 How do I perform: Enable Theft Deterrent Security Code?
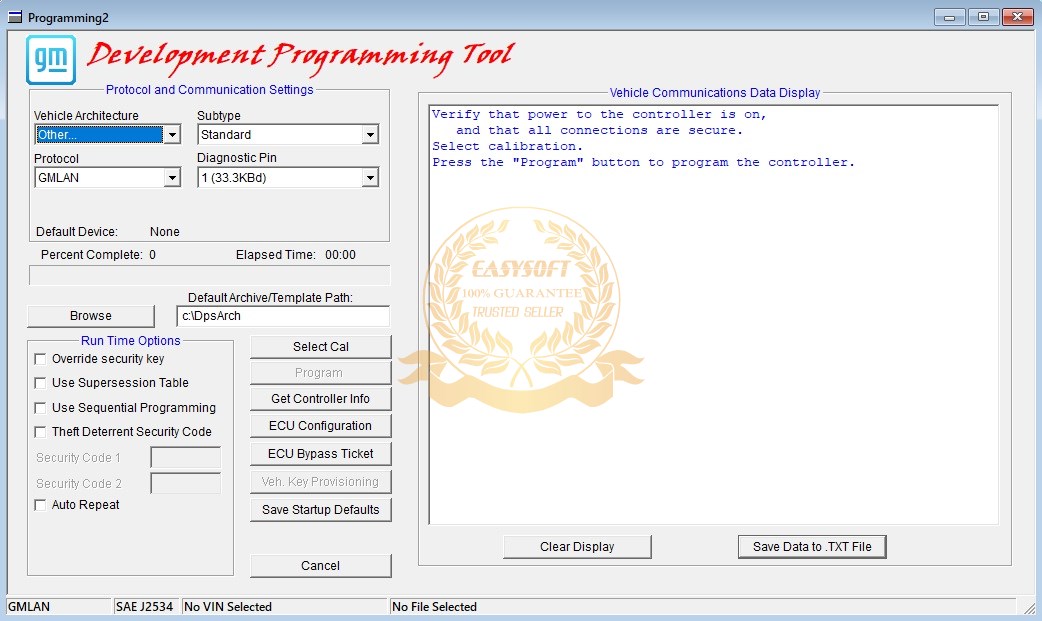[40, 432]
